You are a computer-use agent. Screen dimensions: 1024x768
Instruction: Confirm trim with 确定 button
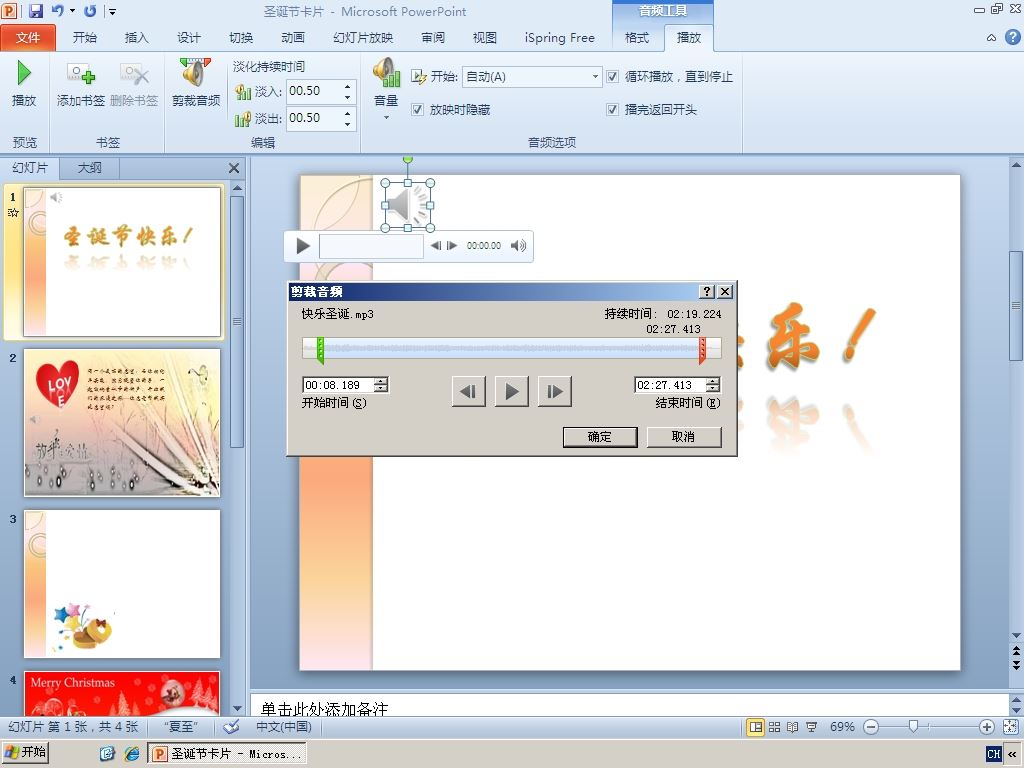600,437
